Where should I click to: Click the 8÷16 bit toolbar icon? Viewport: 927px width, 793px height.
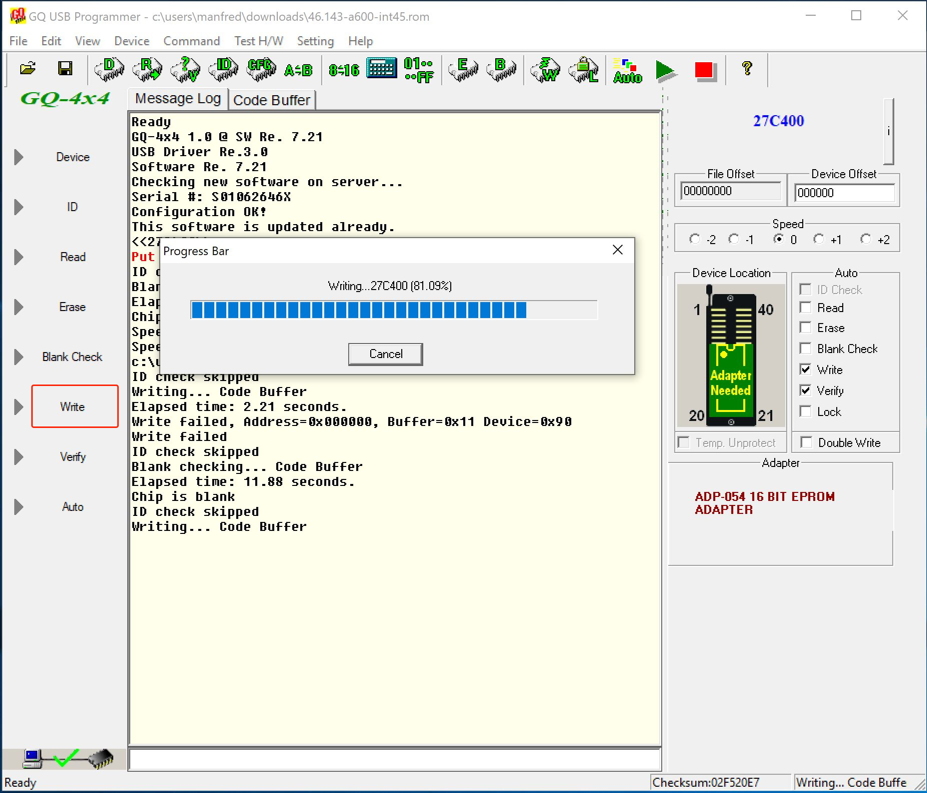coord(343,69)
